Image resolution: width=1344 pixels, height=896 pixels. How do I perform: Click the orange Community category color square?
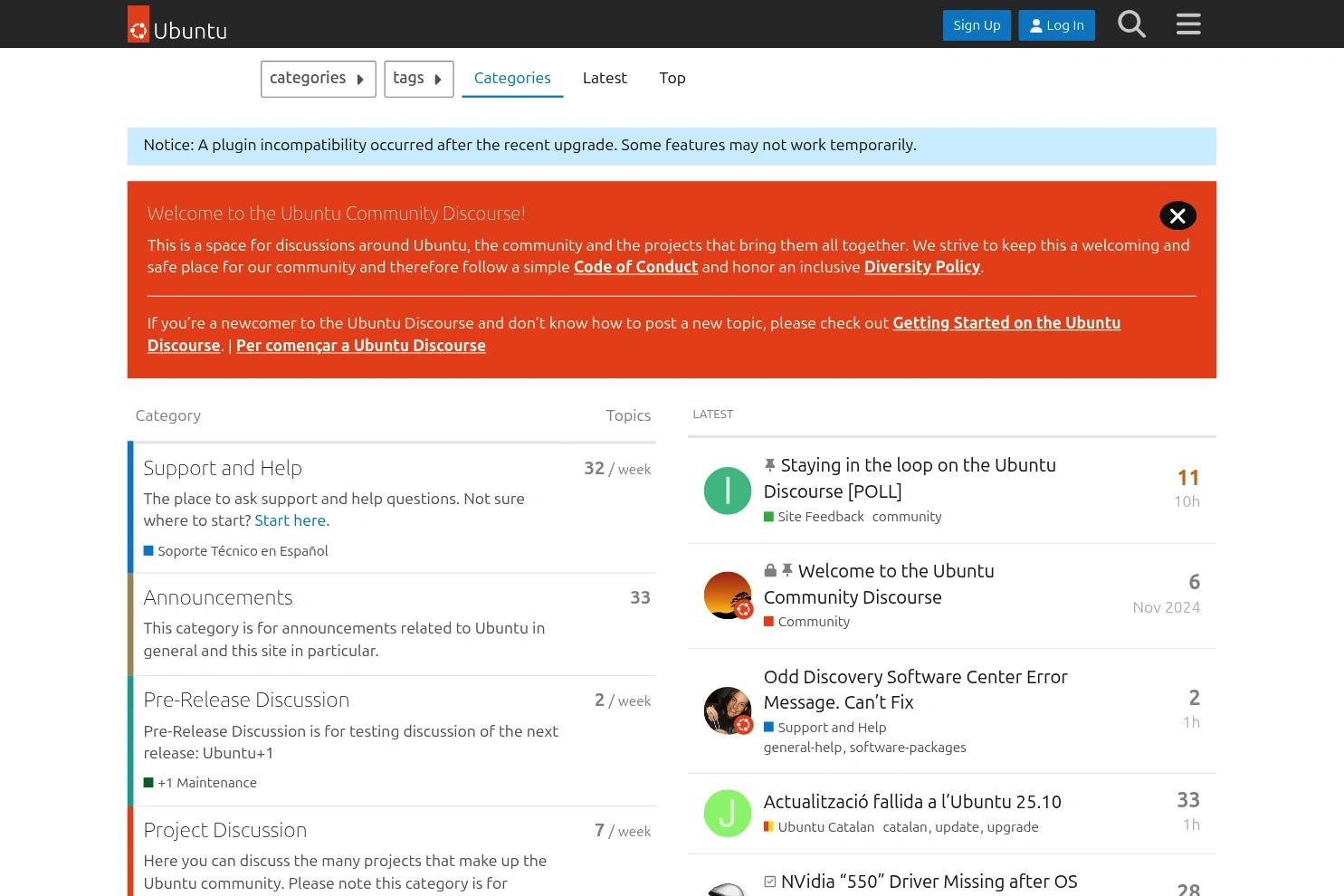(768, 621)
